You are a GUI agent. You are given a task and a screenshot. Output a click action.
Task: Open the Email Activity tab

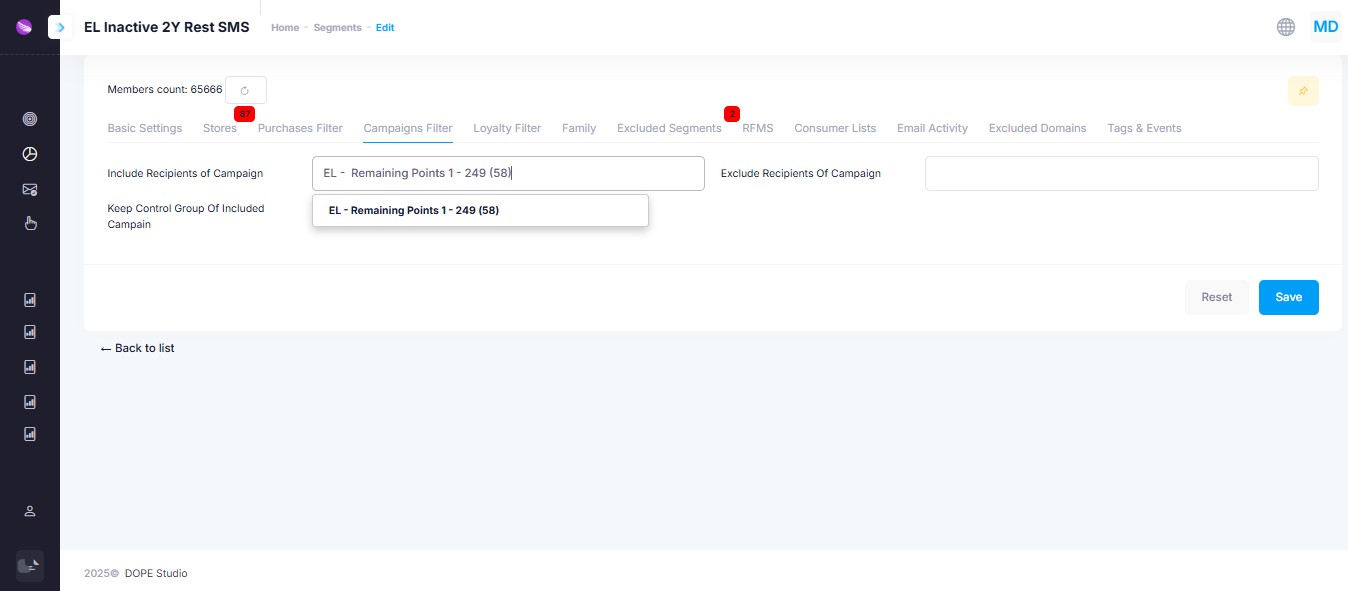tap(932, 128)
